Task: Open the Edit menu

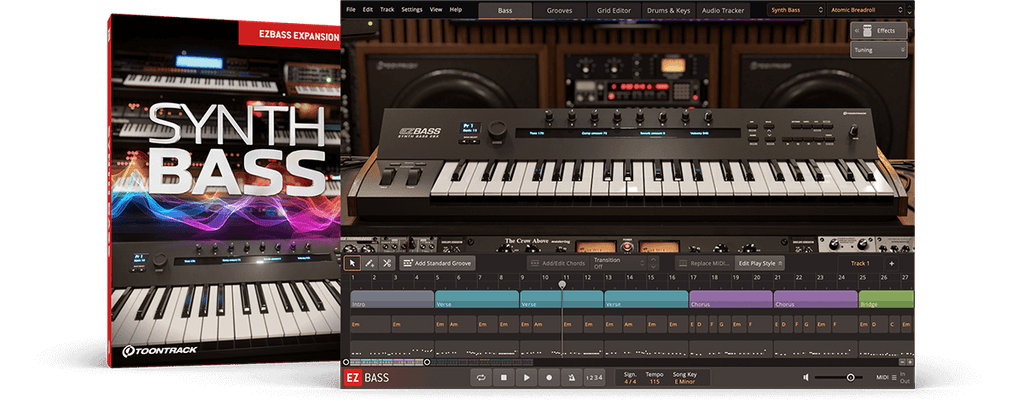Action: point(368,10)
